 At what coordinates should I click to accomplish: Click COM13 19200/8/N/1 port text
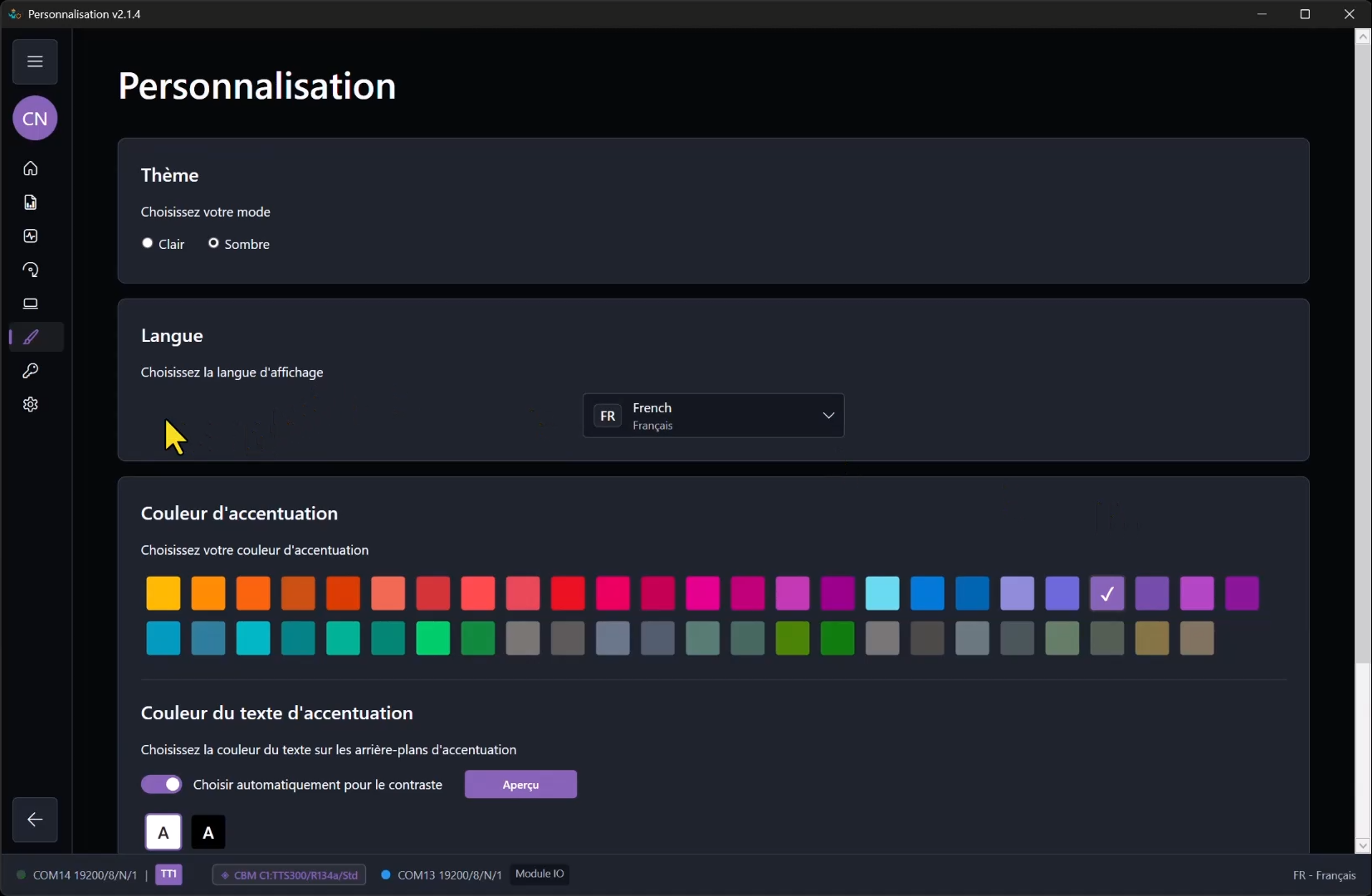[450, 875]
